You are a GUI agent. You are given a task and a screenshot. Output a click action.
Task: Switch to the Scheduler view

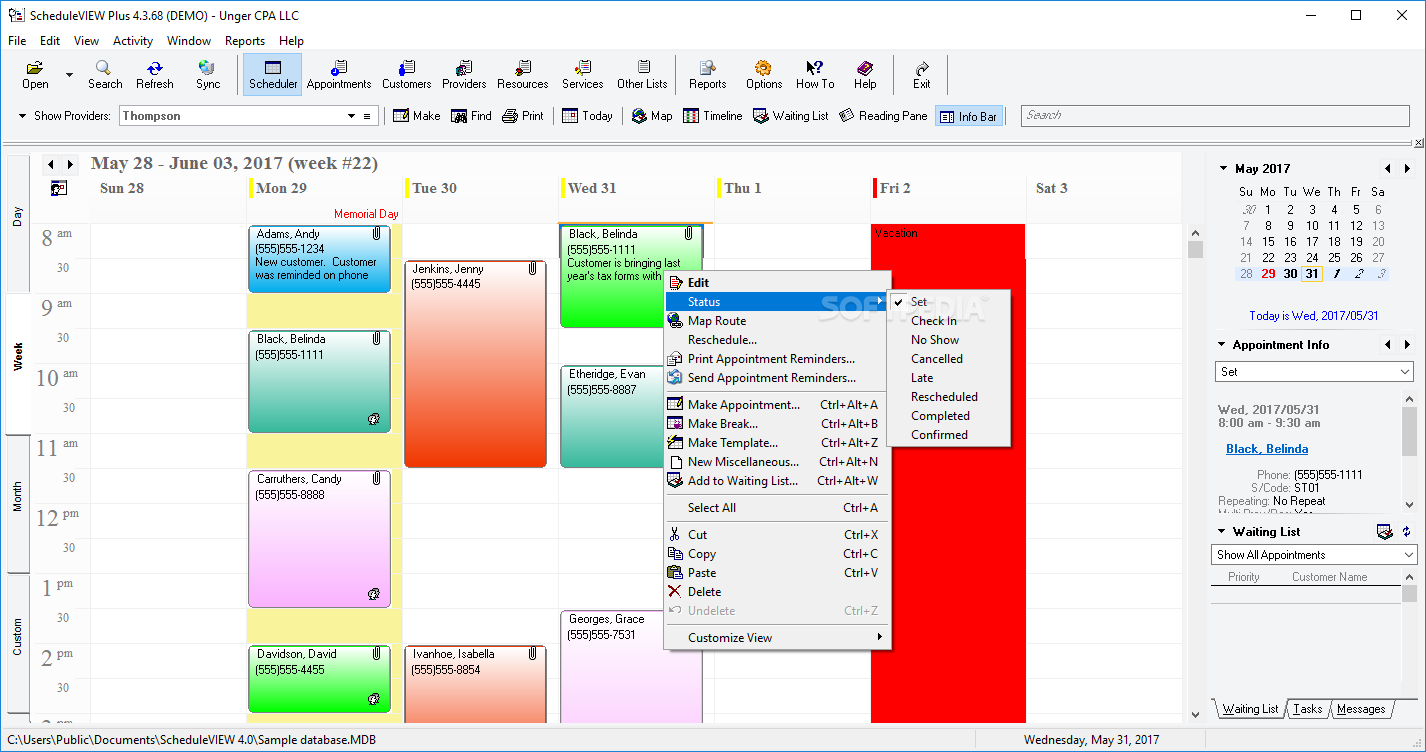[273, 75]
